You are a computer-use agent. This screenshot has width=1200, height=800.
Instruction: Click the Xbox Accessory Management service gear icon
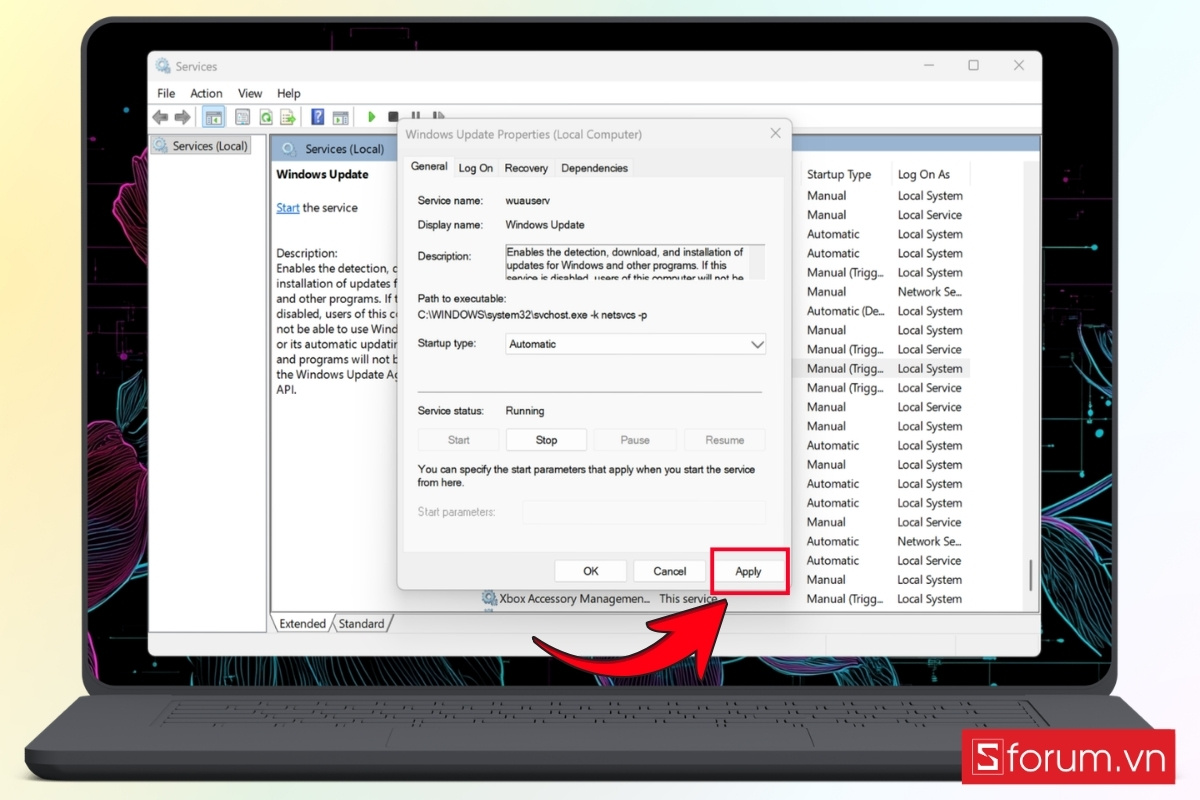(x=489, y=599)
